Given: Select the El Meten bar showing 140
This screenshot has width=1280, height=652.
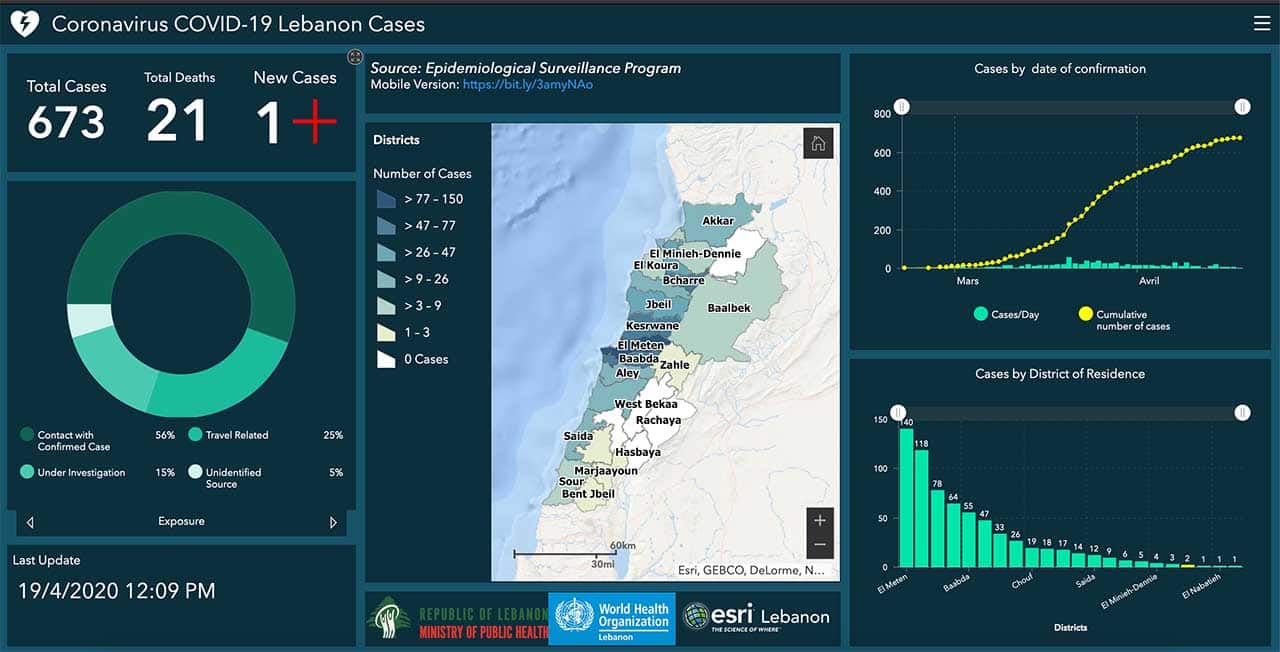Looking at the screenshot, I should (x=906, y=498).
